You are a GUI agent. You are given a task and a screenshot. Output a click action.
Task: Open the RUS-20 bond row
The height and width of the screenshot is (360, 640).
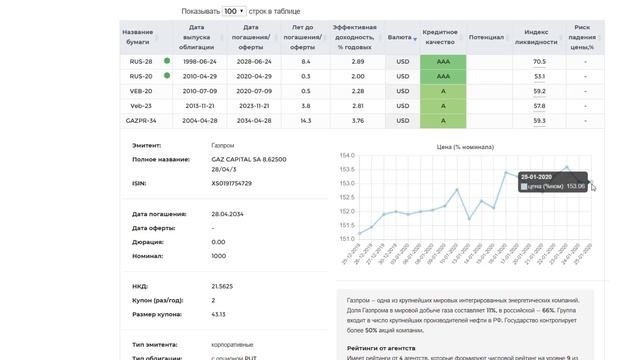(362, 76)
